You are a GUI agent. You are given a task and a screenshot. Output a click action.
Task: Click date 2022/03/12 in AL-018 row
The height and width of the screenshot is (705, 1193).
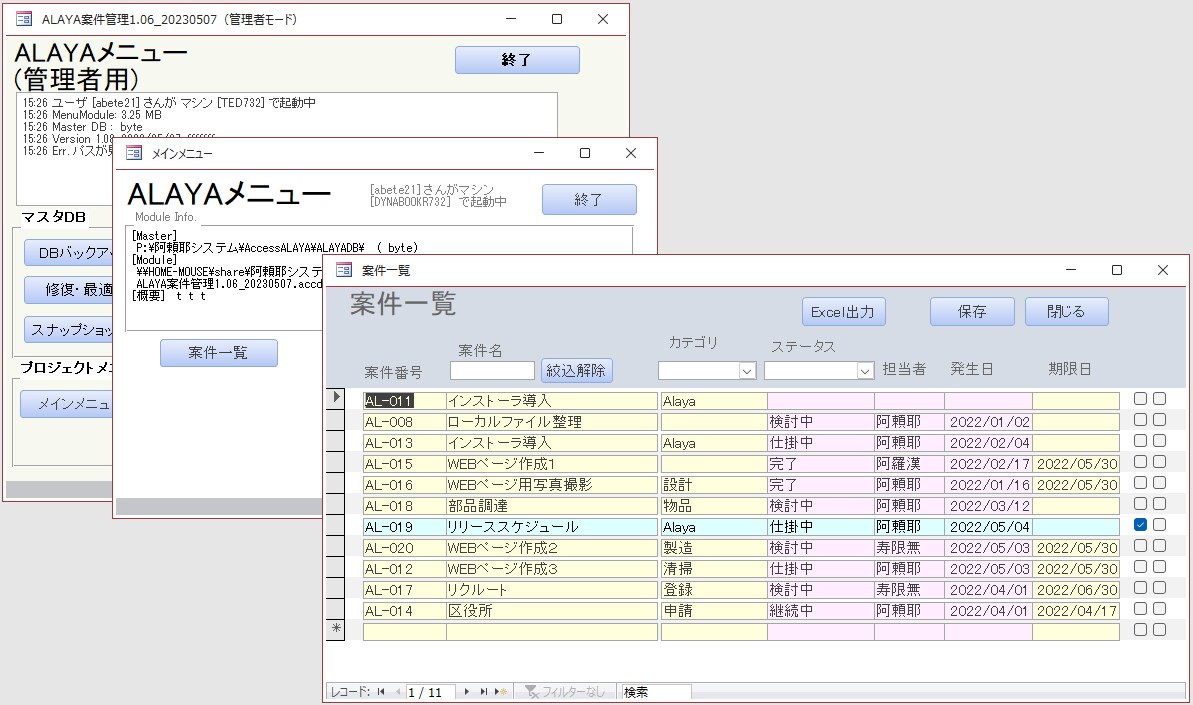pyautogui.click(x=988, y=506)
